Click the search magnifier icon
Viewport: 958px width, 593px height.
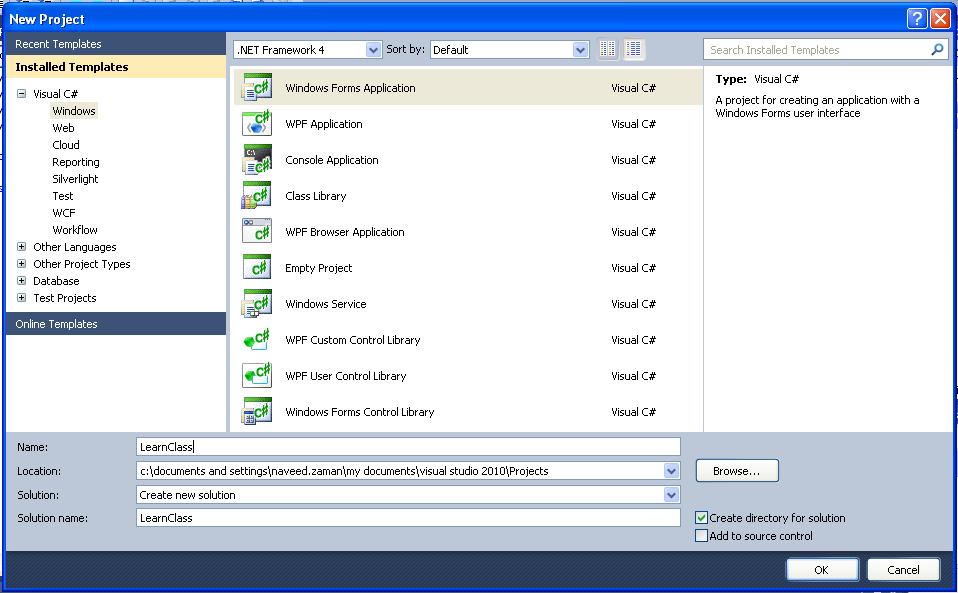pyautogui.click(x=937, y=49)
